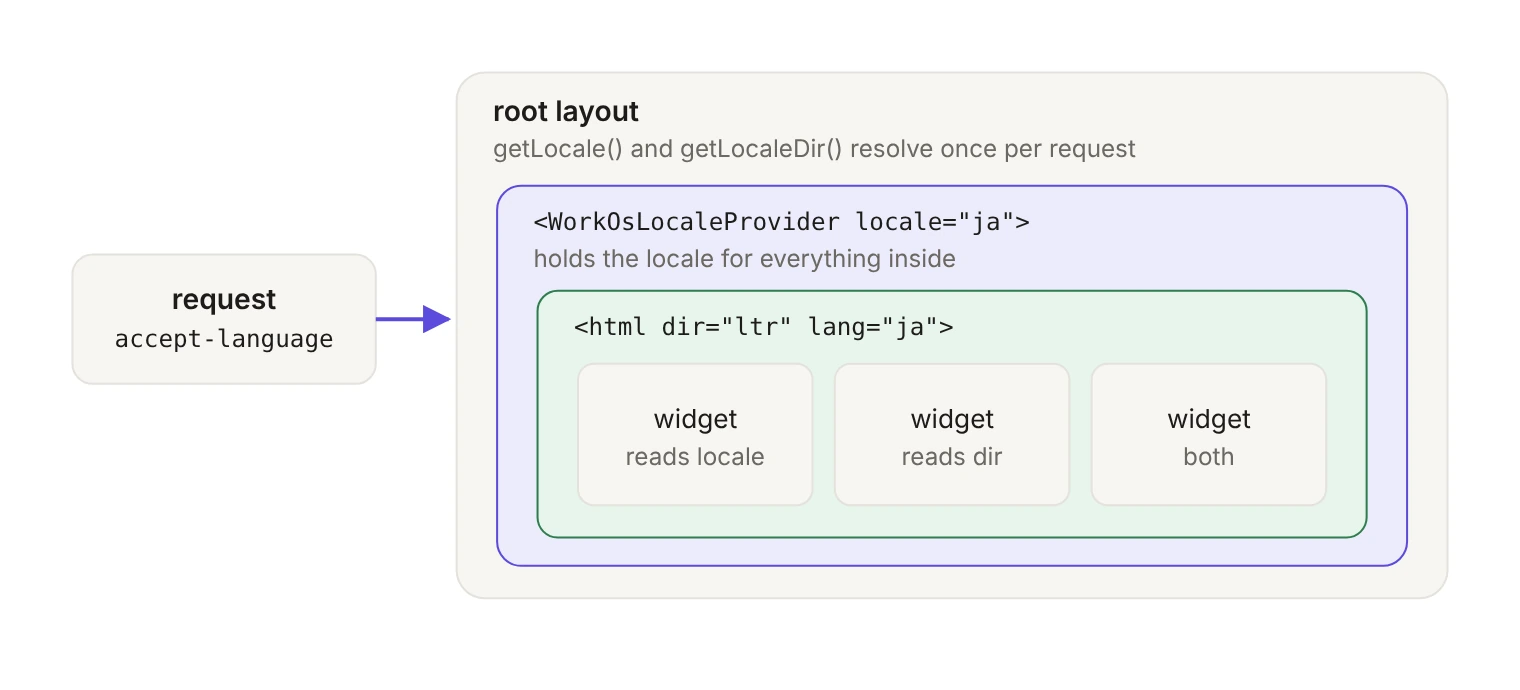Click the 'accept-language' text
The height and width of the screenshot is (690, 1520).
click(224, 339)
